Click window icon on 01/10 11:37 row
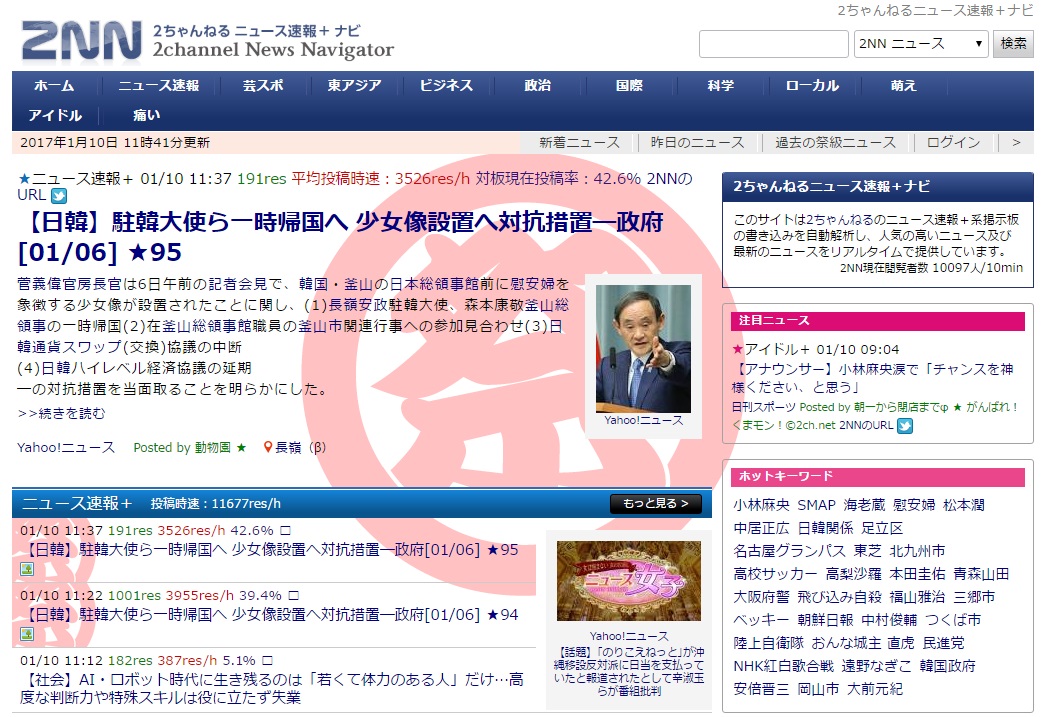The image size is (1044, 717). [285, 531]
